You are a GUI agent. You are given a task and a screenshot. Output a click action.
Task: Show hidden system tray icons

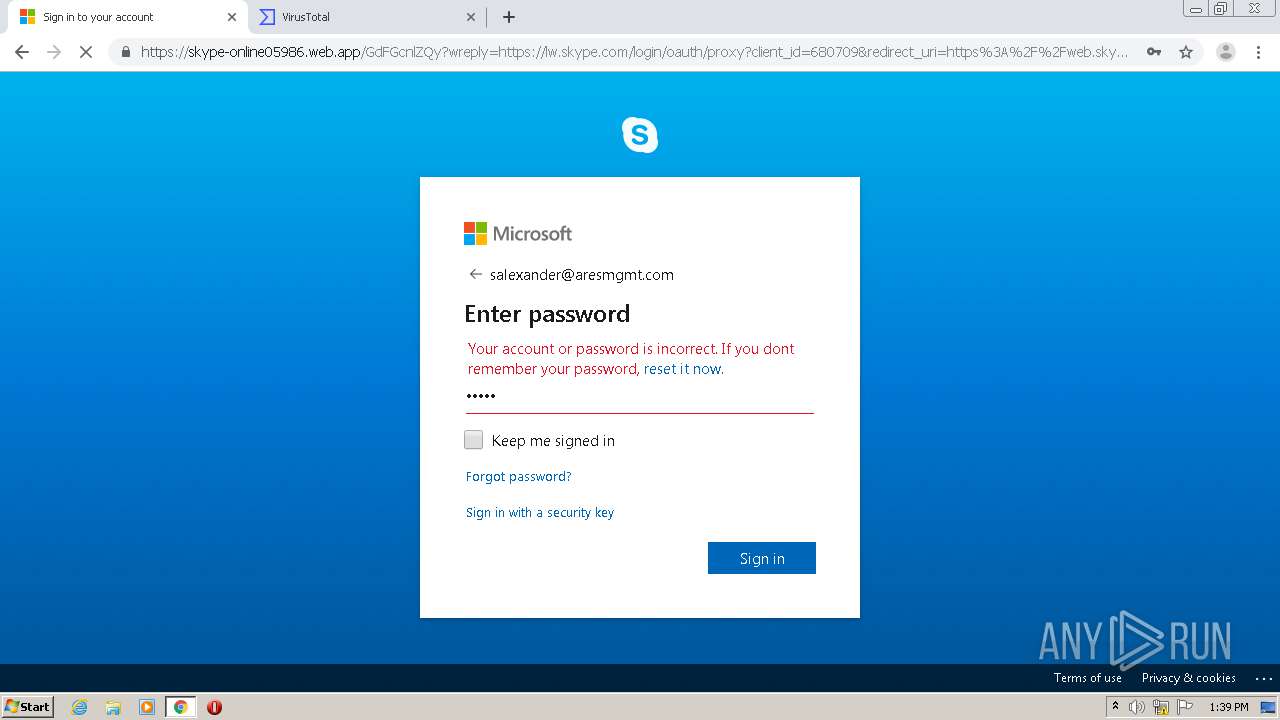click(1115, 707)
